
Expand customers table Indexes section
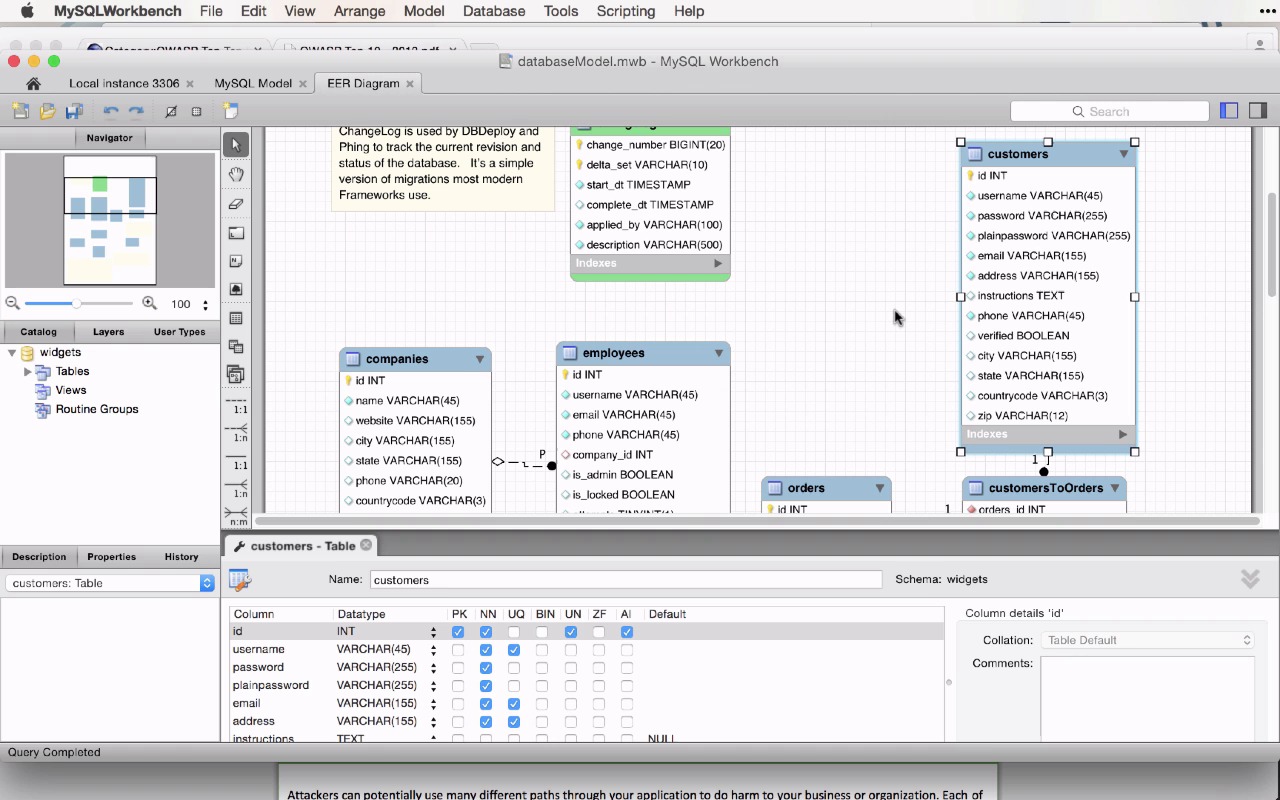(x=1123, y=434)
